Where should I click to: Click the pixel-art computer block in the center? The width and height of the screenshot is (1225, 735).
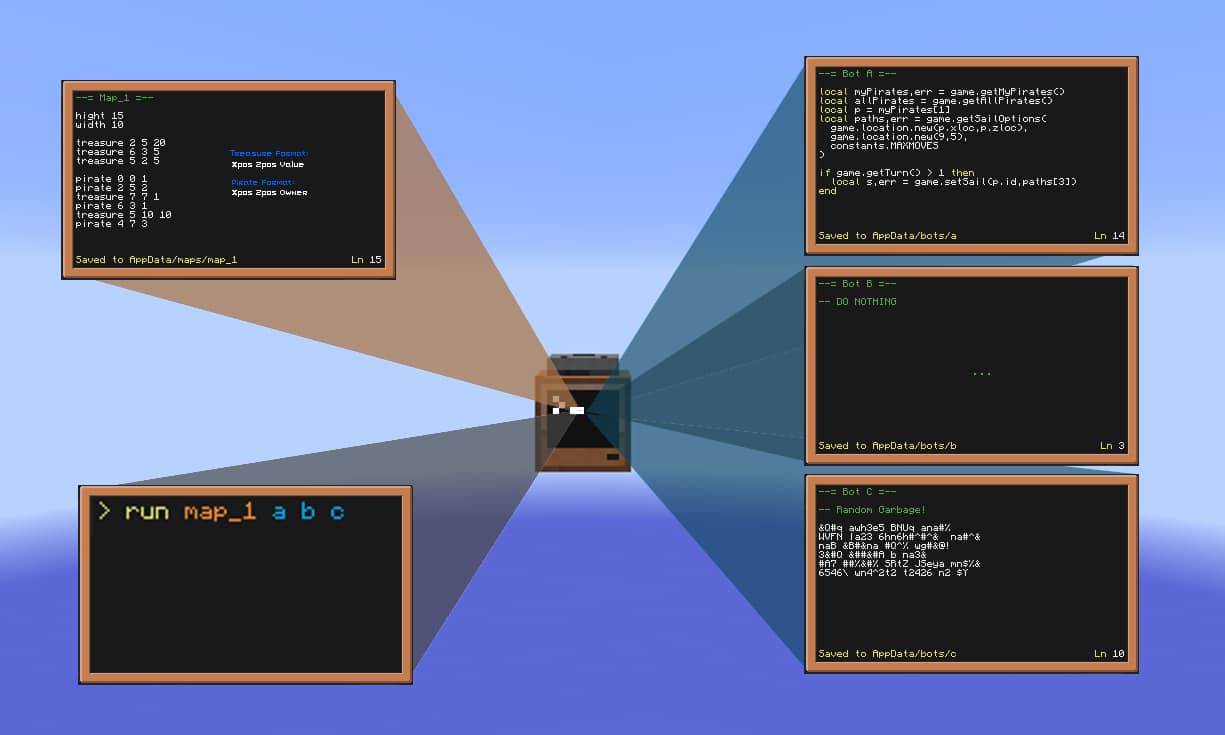(x=583, y=412)
